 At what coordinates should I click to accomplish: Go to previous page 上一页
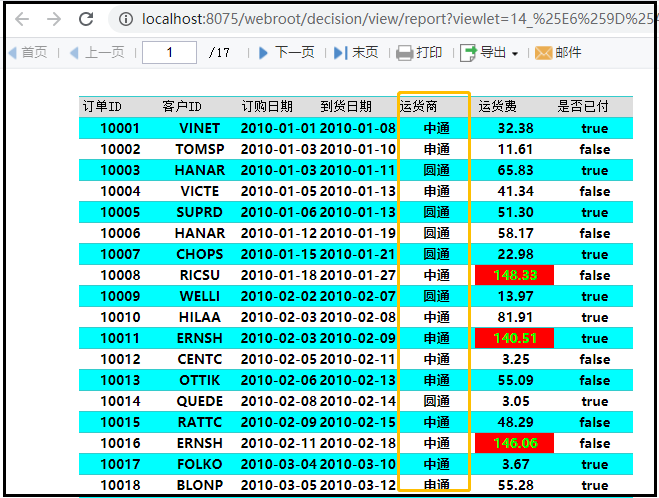(98, 53)
